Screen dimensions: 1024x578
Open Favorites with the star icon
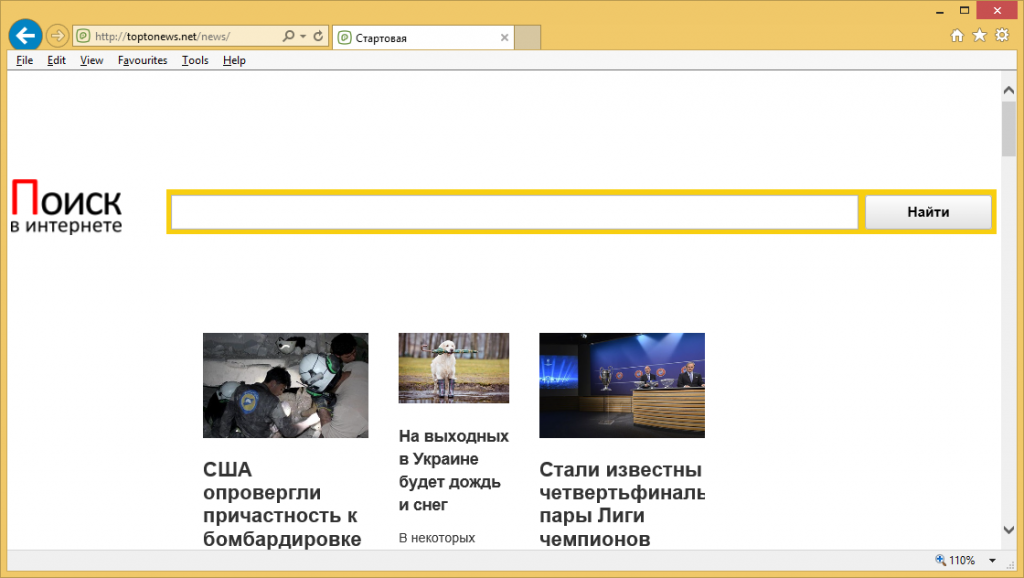coord(979,36)
